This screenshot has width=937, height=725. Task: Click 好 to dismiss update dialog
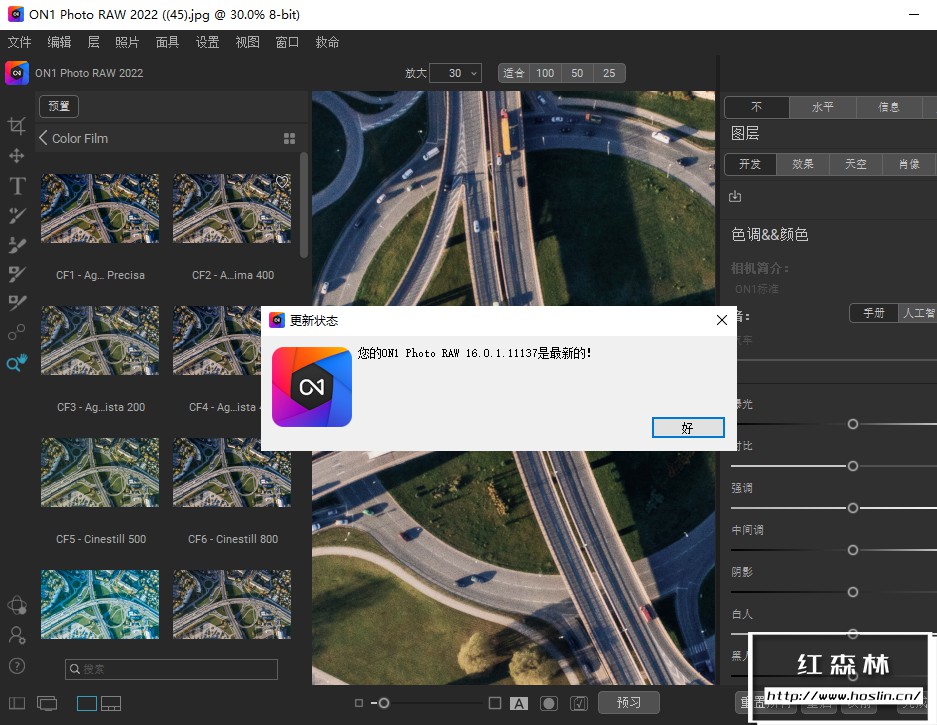687,427
